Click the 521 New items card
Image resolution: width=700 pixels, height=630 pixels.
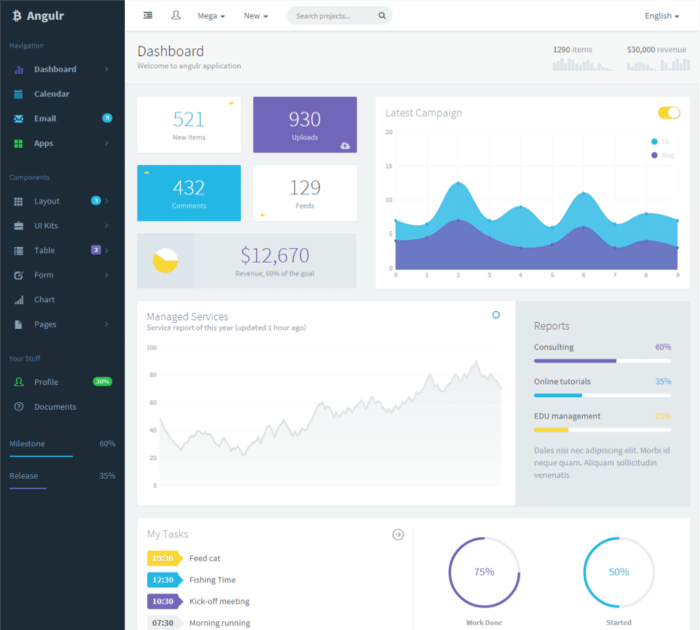[x=189, y=125]
